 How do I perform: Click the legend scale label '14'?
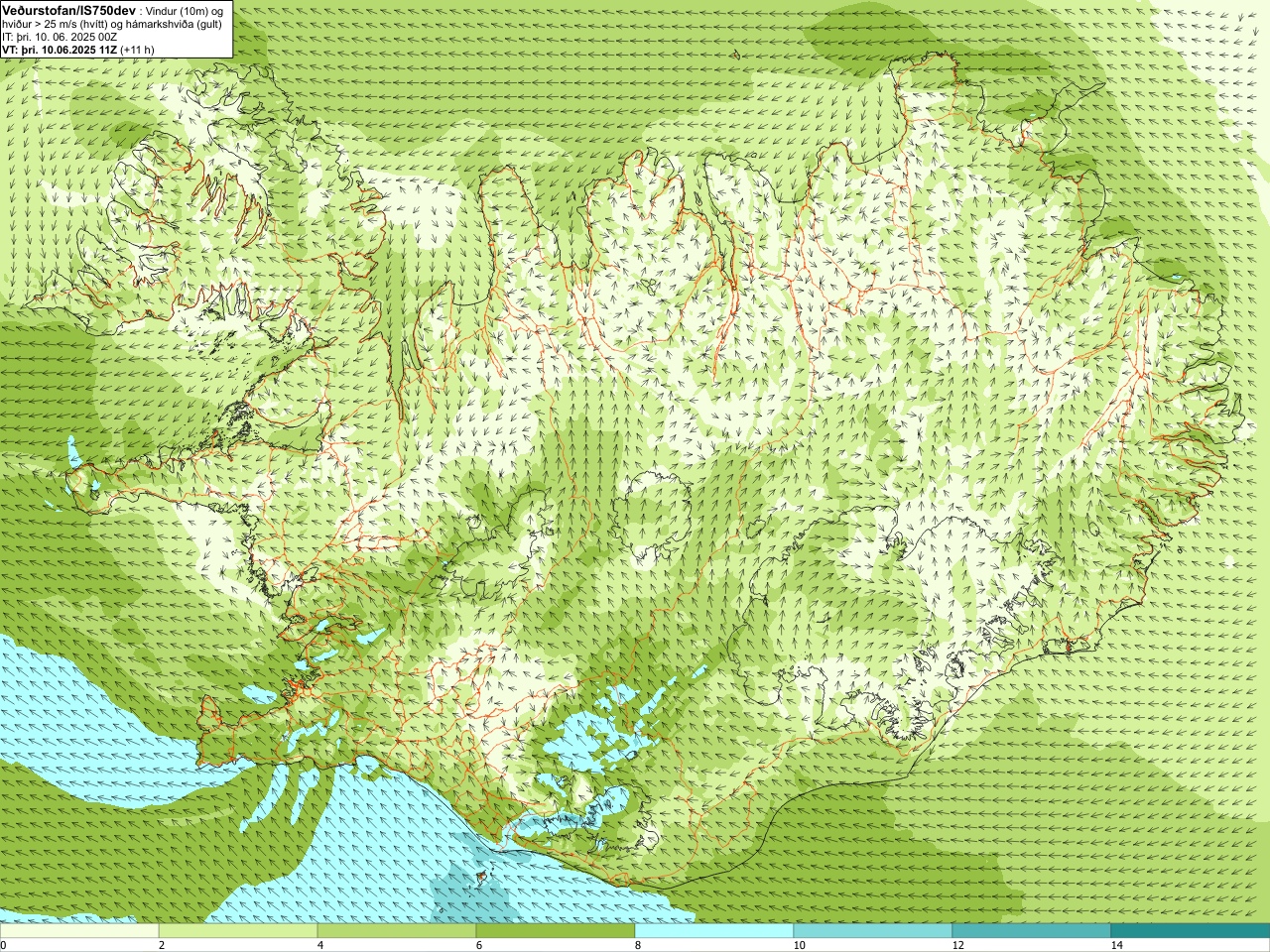[1116, 945]
